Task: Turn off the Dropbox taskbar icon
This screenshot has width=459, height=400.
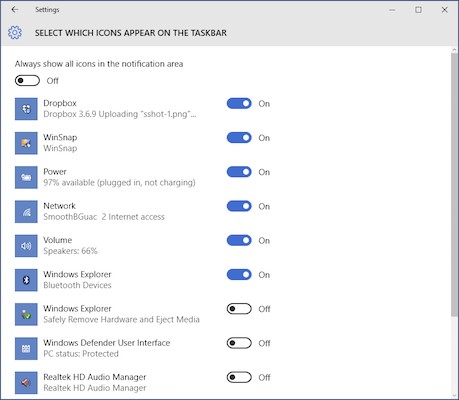Action: [x=239, y=104]
